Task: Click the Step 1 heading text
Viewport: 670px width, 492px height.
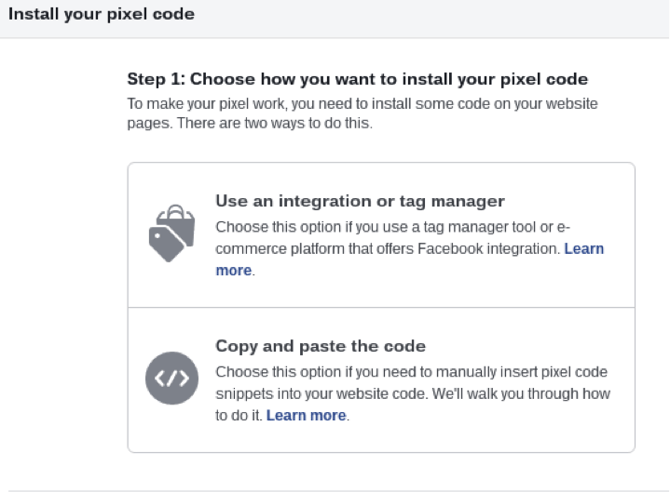Action: click(357, 78)
